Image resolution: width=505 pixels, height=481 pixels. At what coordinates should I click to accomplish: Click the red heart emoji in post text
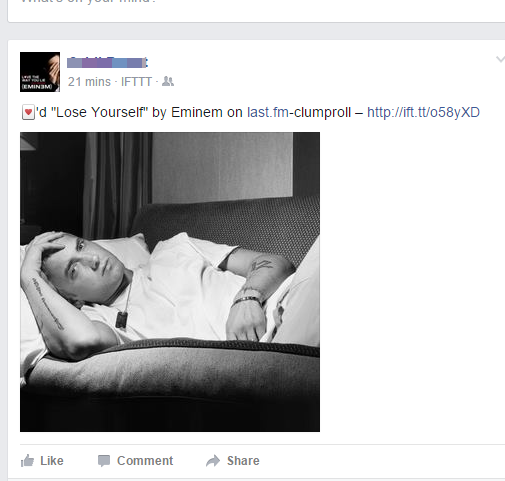(28, 112)
